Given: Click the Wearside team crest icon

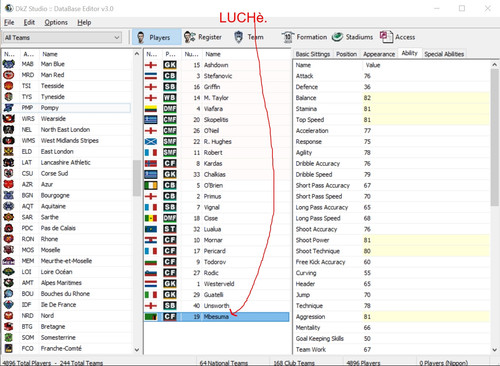Looking at the screenshot, I should coord(9,119).
